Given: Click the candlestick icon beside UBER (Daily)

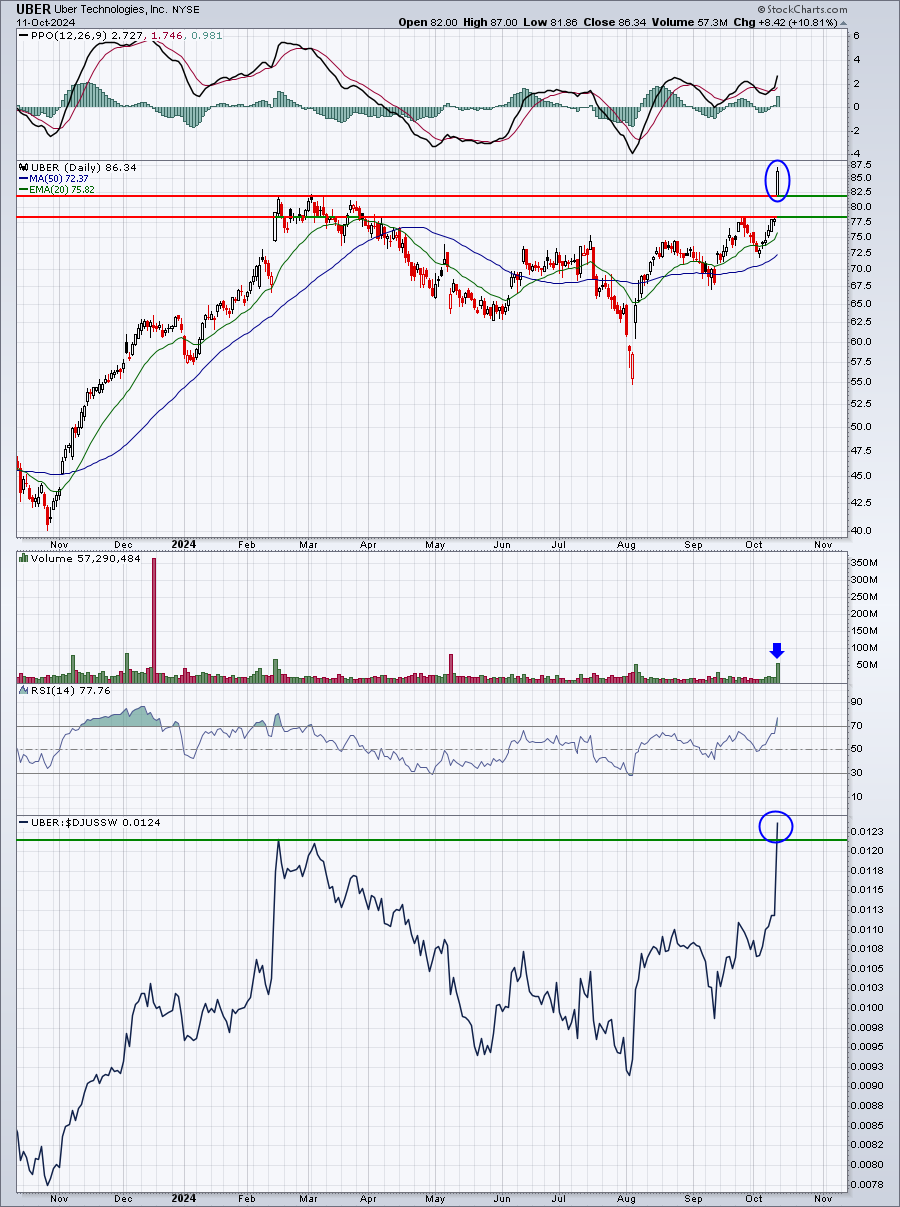Looking at the screenshot, I should (22, 167).
